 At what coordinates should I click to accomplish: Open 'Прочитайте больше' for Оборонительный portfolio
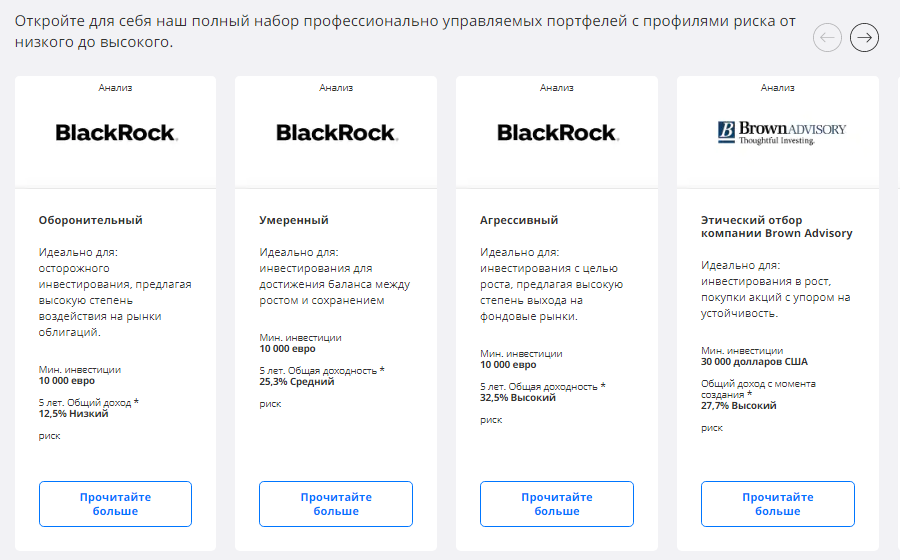click(115, 504)
